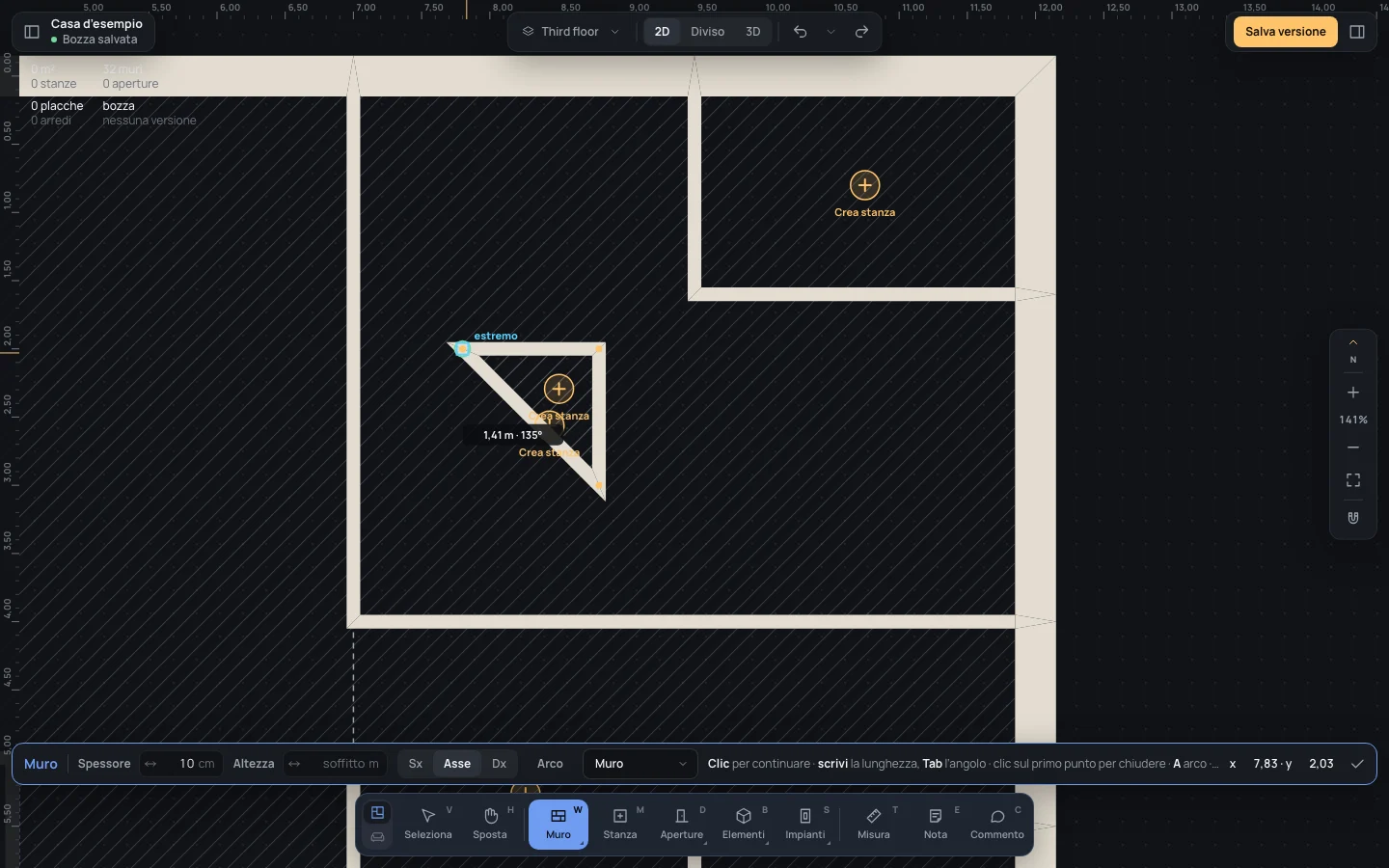Select the Nota tool
This screenshot has height=868, width=1389.
(936, 825)
